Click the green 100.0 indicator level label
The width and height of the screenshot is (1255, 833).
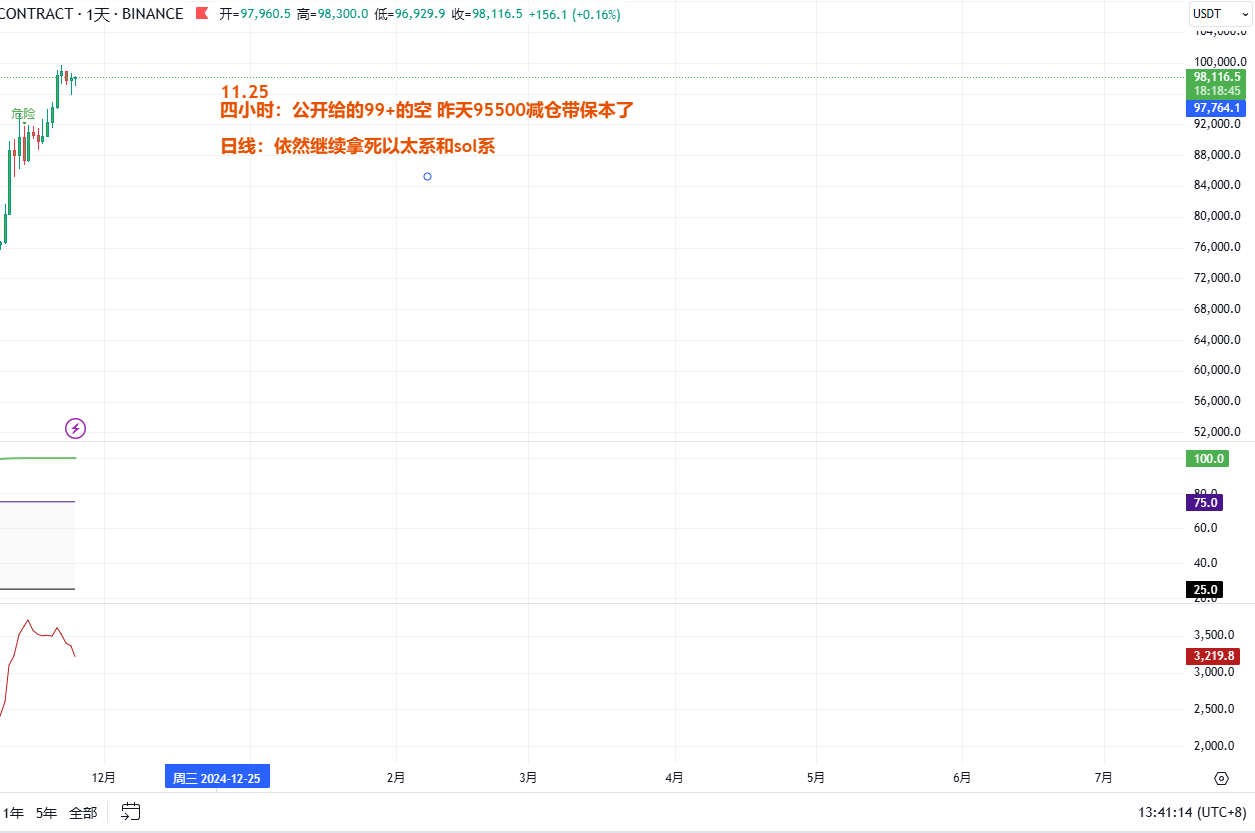click(x=1208, y=459)
